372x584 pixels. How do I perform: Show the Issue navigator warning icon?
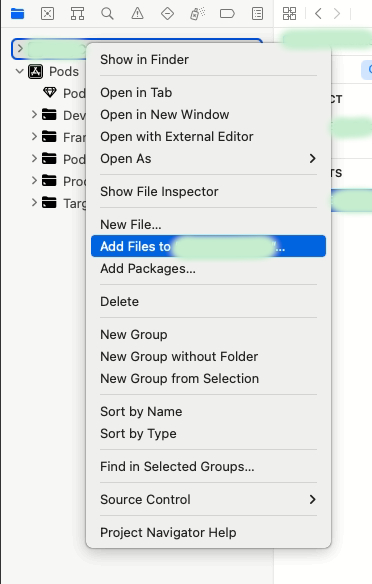point(137,14)
